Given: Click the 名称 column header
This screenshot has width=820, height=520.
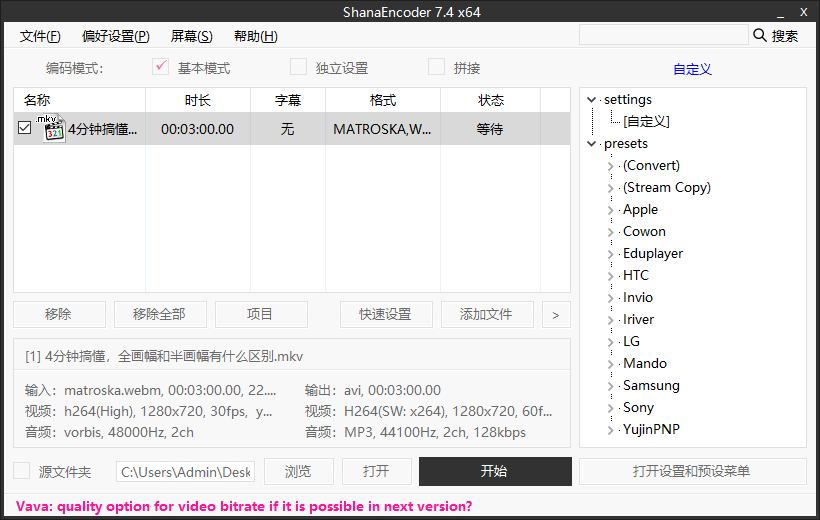Looking at the screenshot, I should [x=79, y=100].
